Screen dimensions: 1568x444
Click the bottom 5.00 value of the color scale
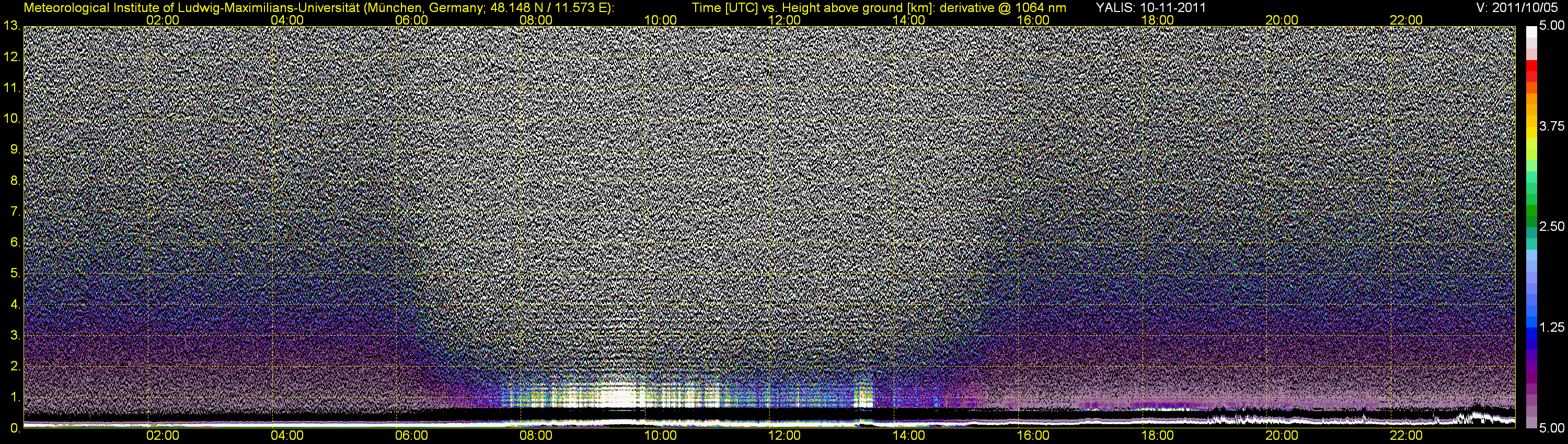pos(1552,428)
